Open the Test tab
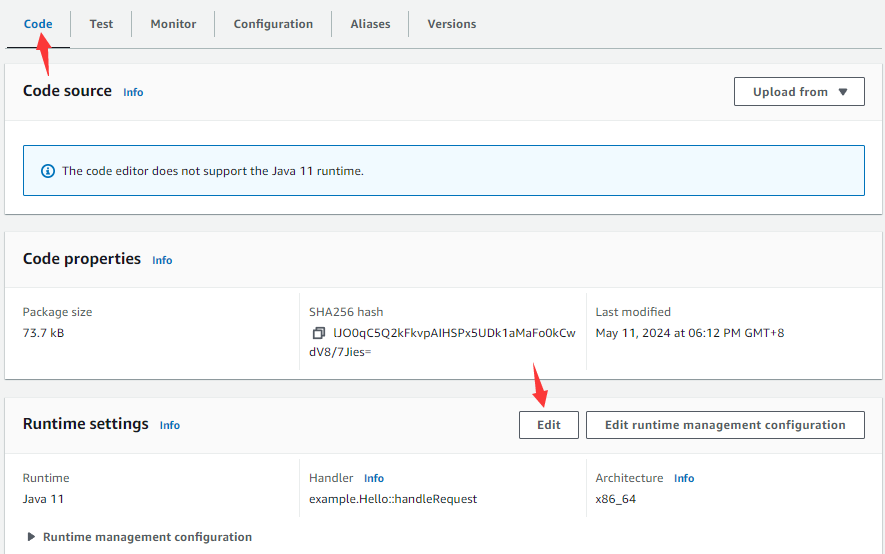The height and width of the screenshot is (554, 885). click(x=101, y=24)
